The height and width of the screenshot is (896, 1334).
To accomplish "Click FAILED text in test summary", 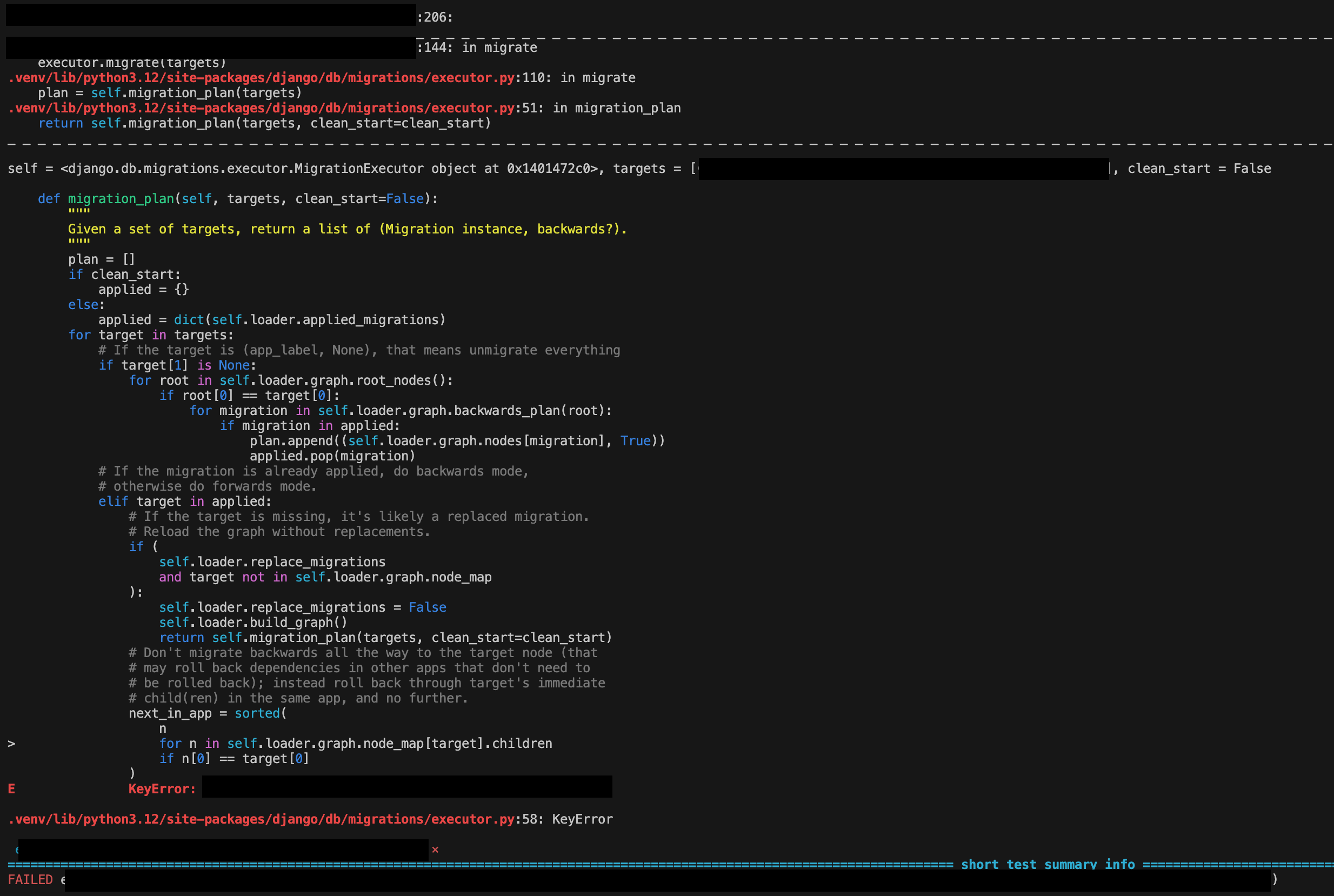I will [x=30, y=880].
